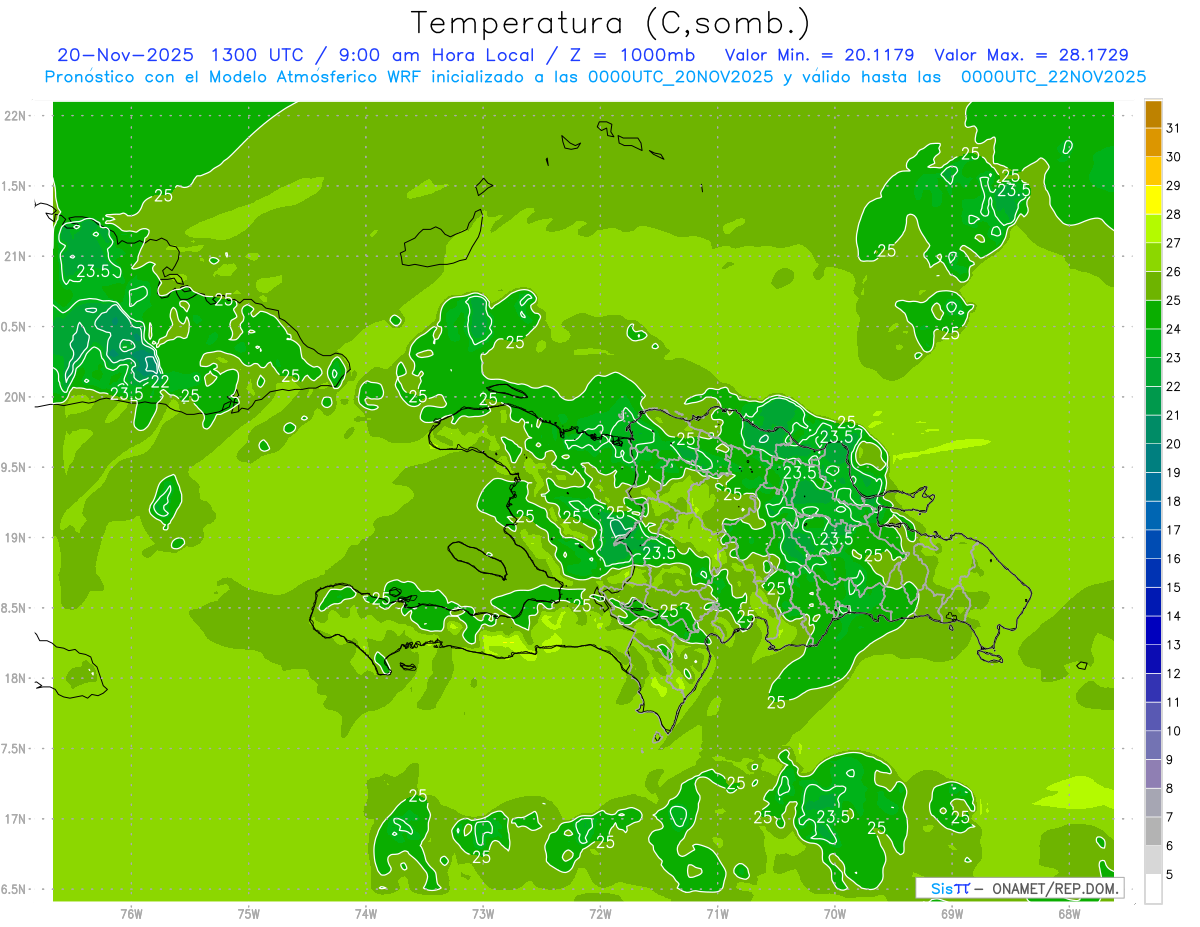
Task: Click color scale value 10
Action: (1173, 731)
